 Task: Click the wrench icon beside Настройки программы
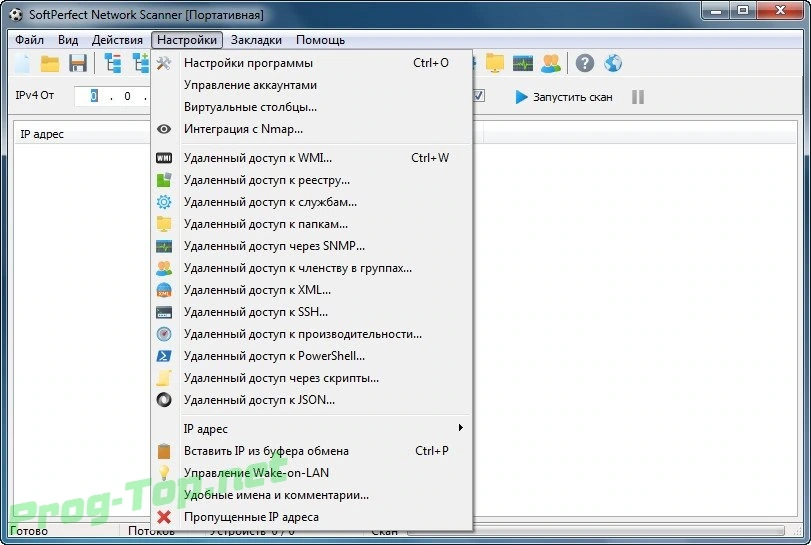point(164,63)
